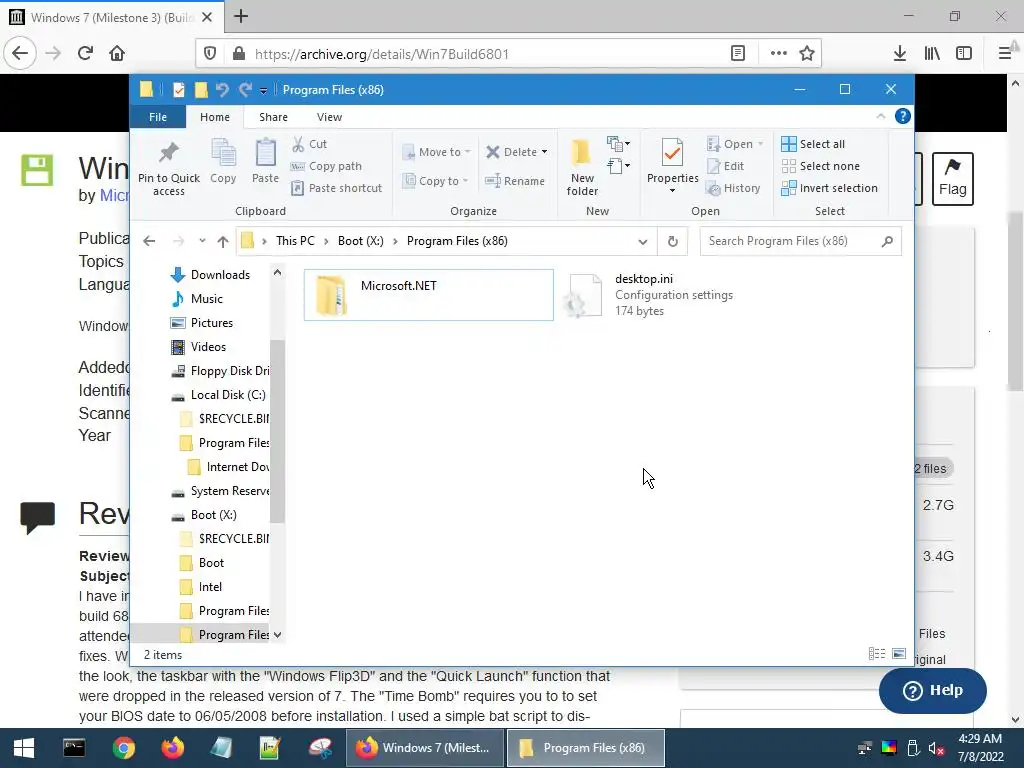
Task: Click Invert selection in ribbon
Action: point(829,188)
